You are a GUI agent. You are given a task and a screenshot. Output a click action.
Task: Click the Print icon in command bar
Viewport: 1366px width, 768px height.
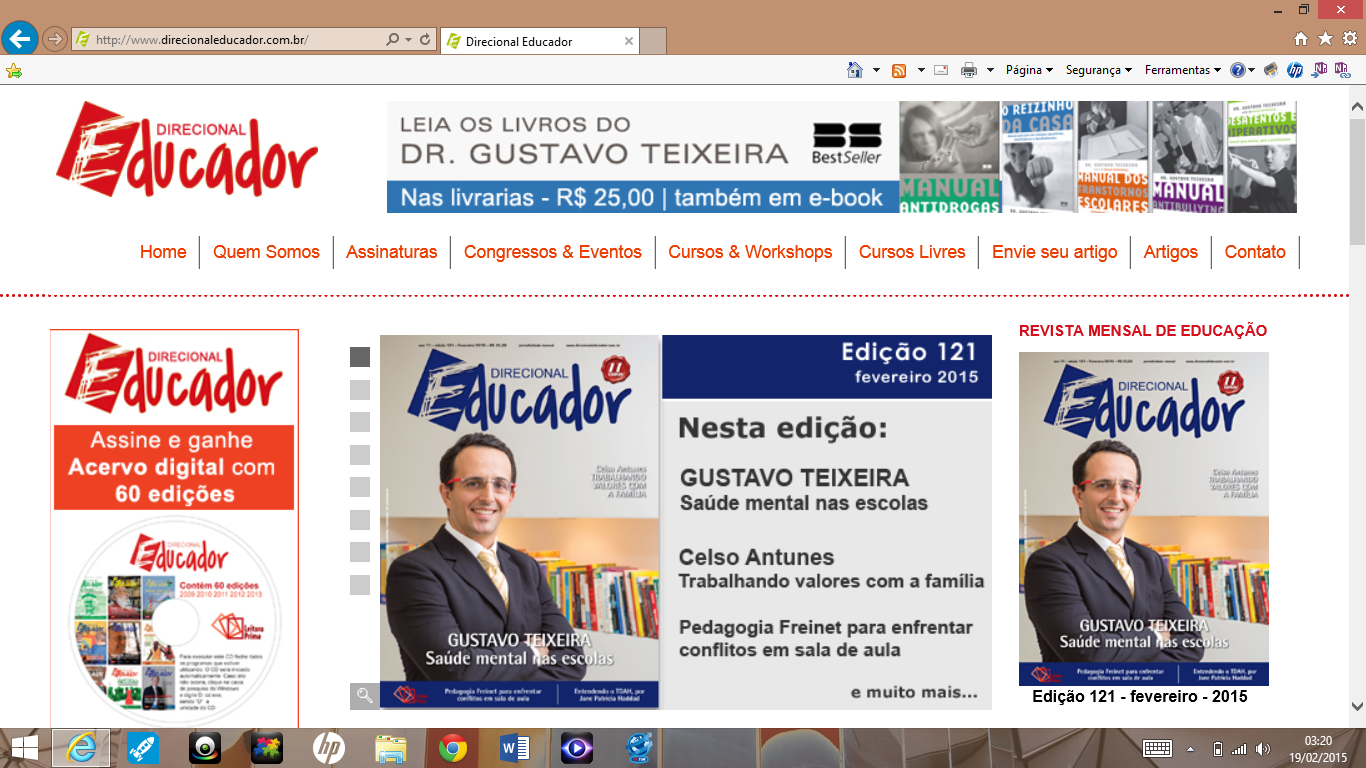point(969,70)
